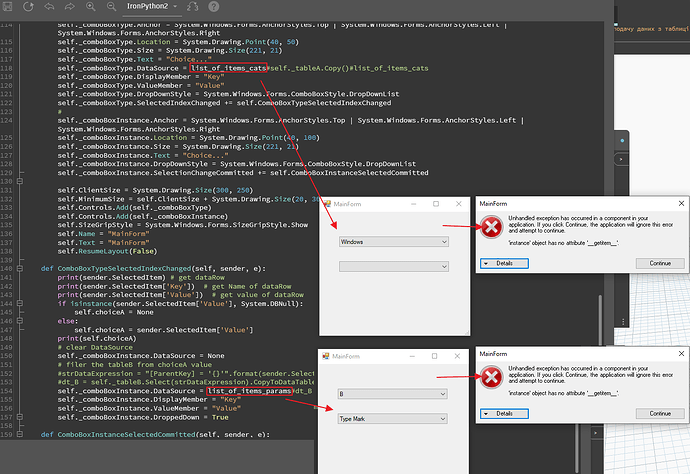The width and height of the screenshot is (690, 474).
Task: Click the comment '# filer the tableB from choiceA value'
Action: (135, 364)
